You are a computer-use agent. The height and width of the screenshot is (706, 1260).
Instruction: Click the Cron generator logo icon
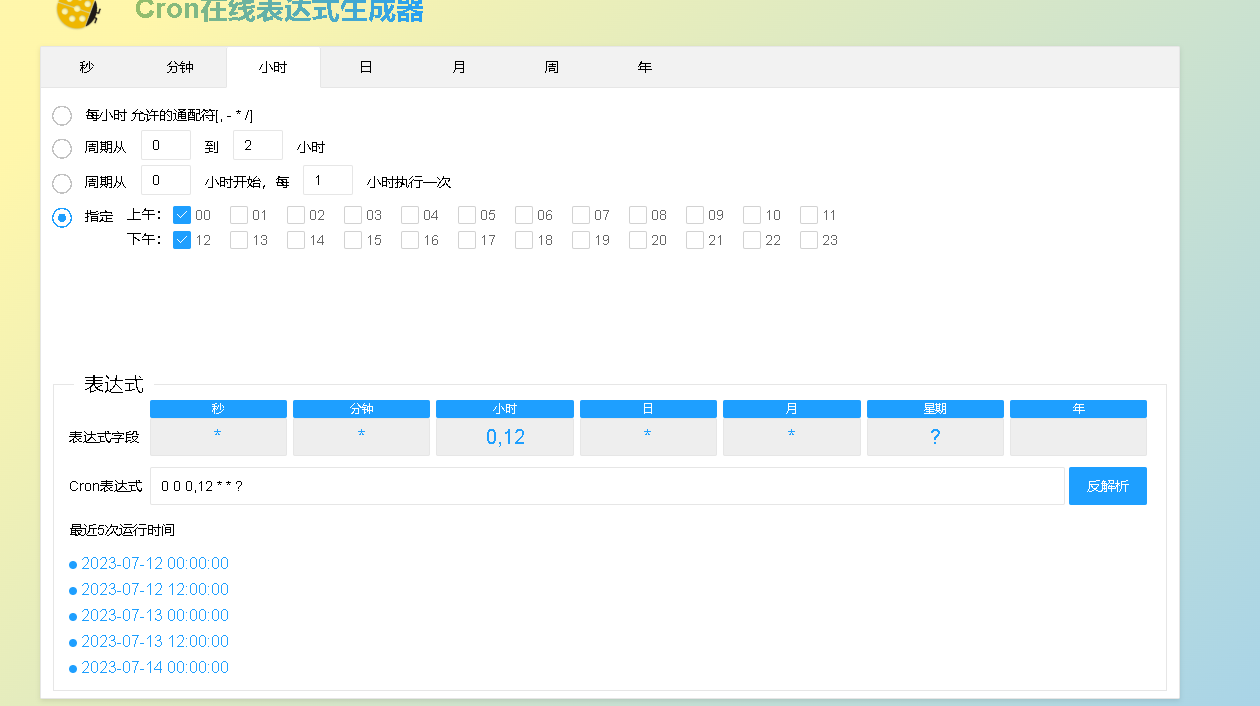(78, 13)
